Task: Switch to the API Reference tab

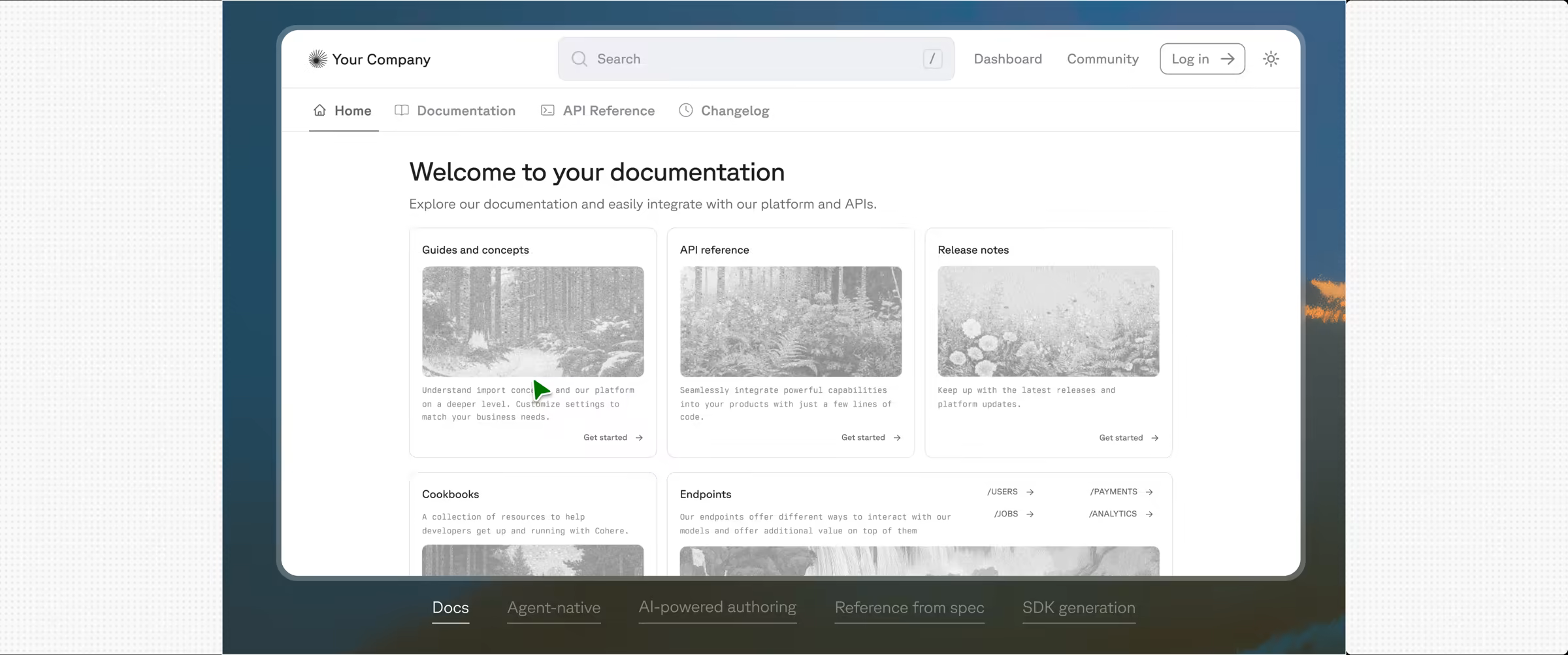Action: [x=598, y=110]
